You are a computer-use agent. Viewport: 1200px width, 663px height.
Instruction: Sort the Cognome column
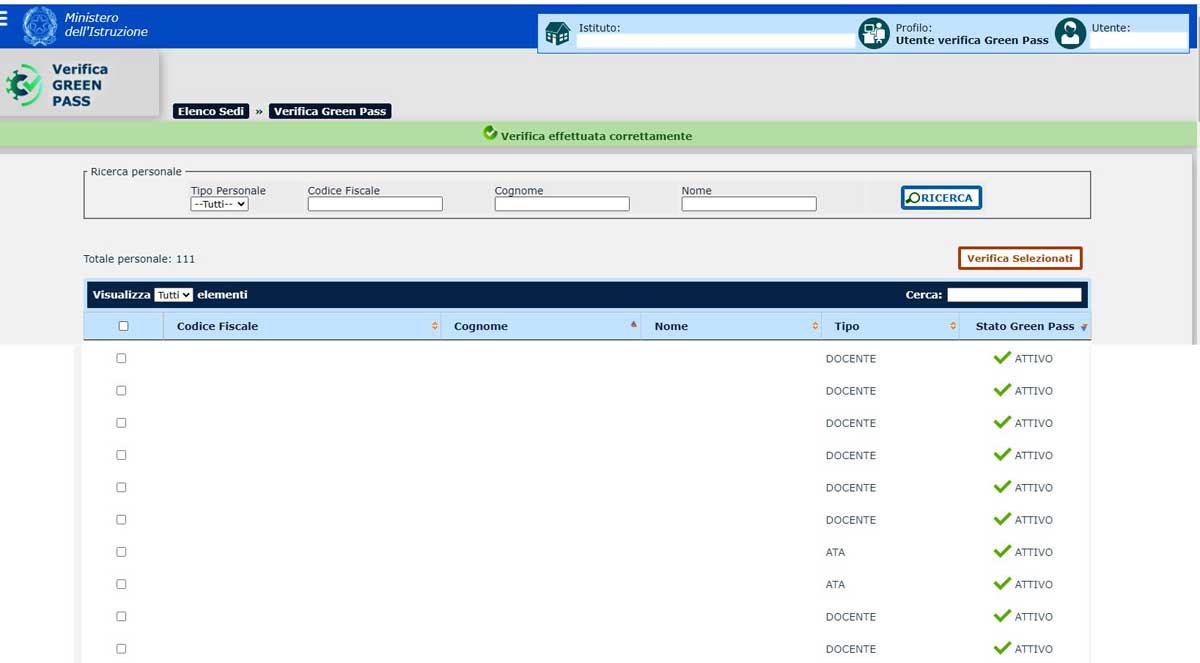click(634, 325)
